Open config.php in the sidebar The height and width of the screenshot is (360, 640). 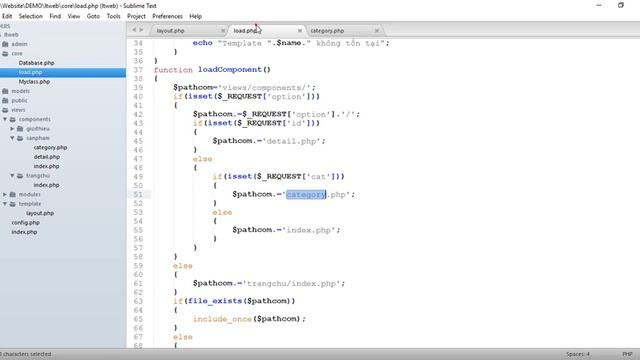pyautogui.click(x=25, y=222)
